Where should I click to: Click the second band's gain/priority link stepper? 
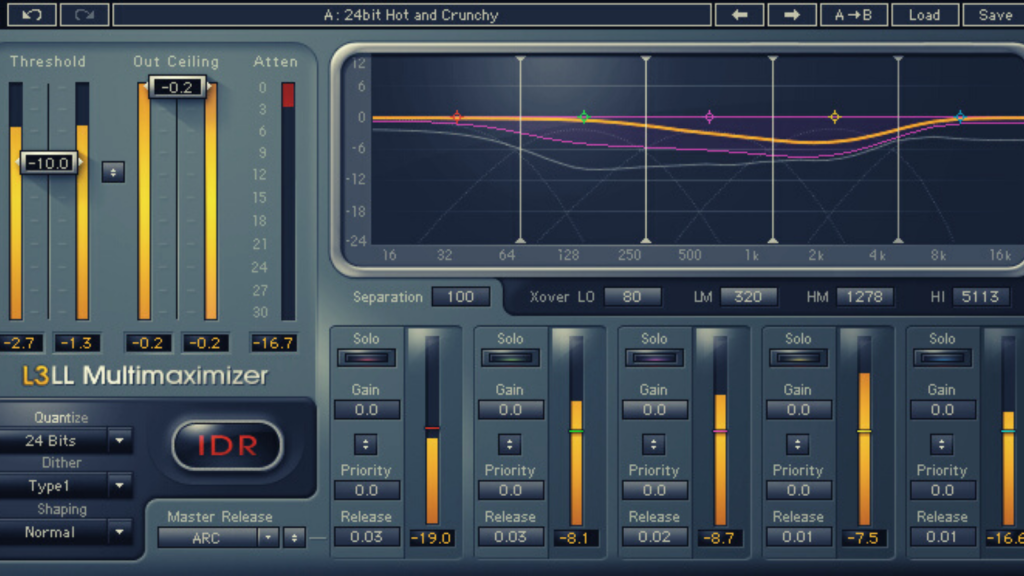(509, 444)
